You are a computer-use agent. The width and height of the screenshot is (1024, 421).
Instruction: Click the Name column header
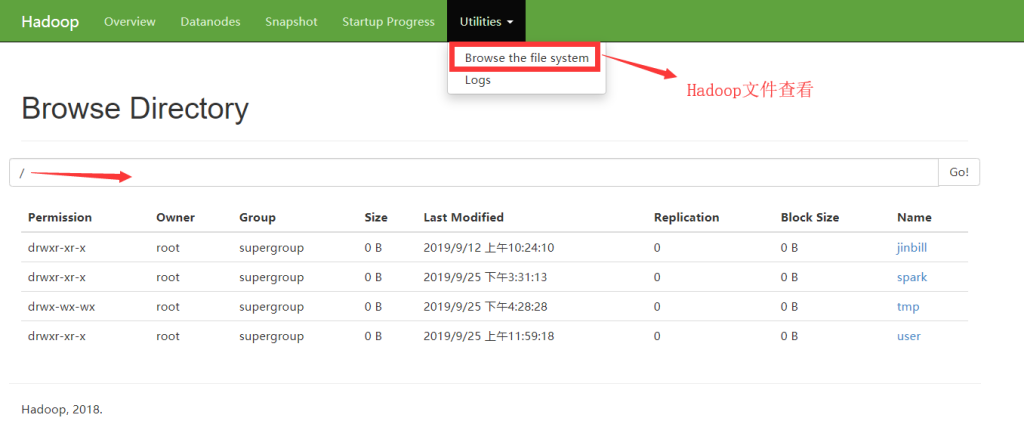[914, 217]
